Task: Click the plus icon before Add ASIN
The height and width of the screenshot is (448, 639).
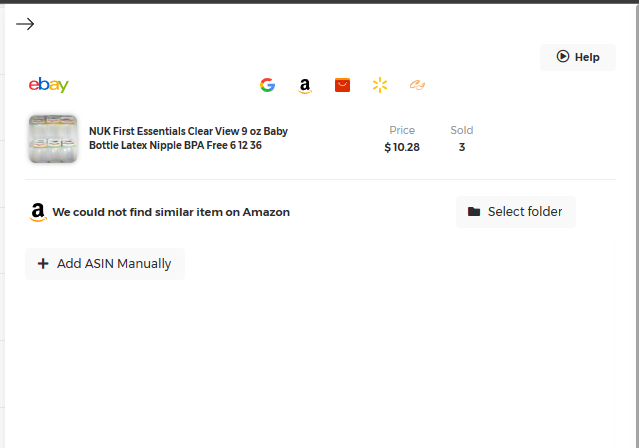Action: tap(43, 264)
